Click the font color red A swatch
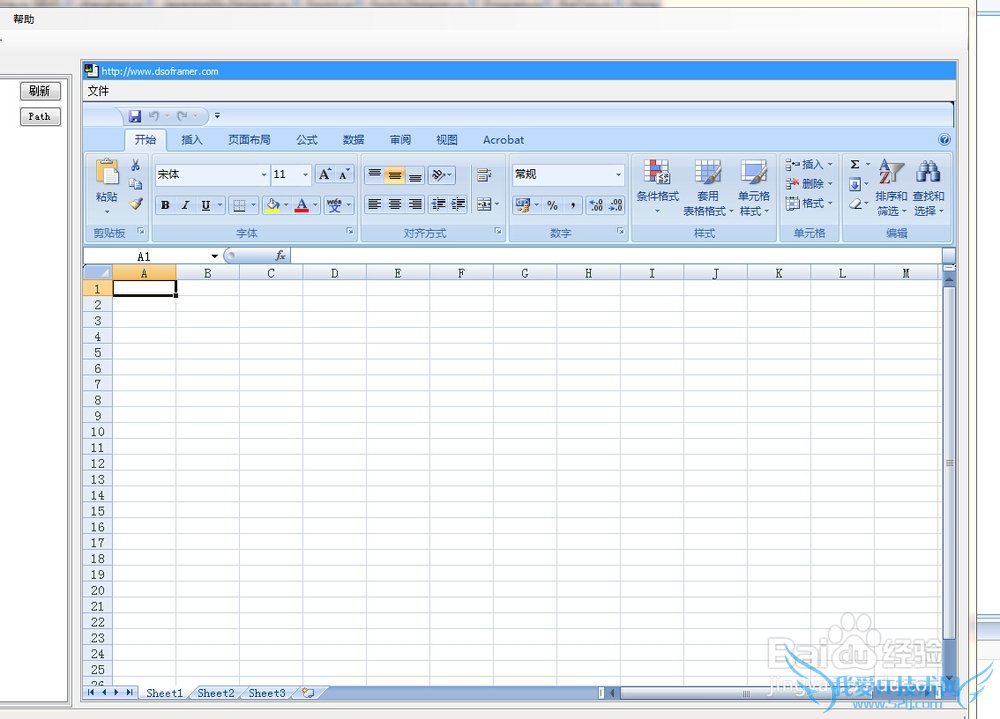This screenshot has height=719, width=1000. 301,205
